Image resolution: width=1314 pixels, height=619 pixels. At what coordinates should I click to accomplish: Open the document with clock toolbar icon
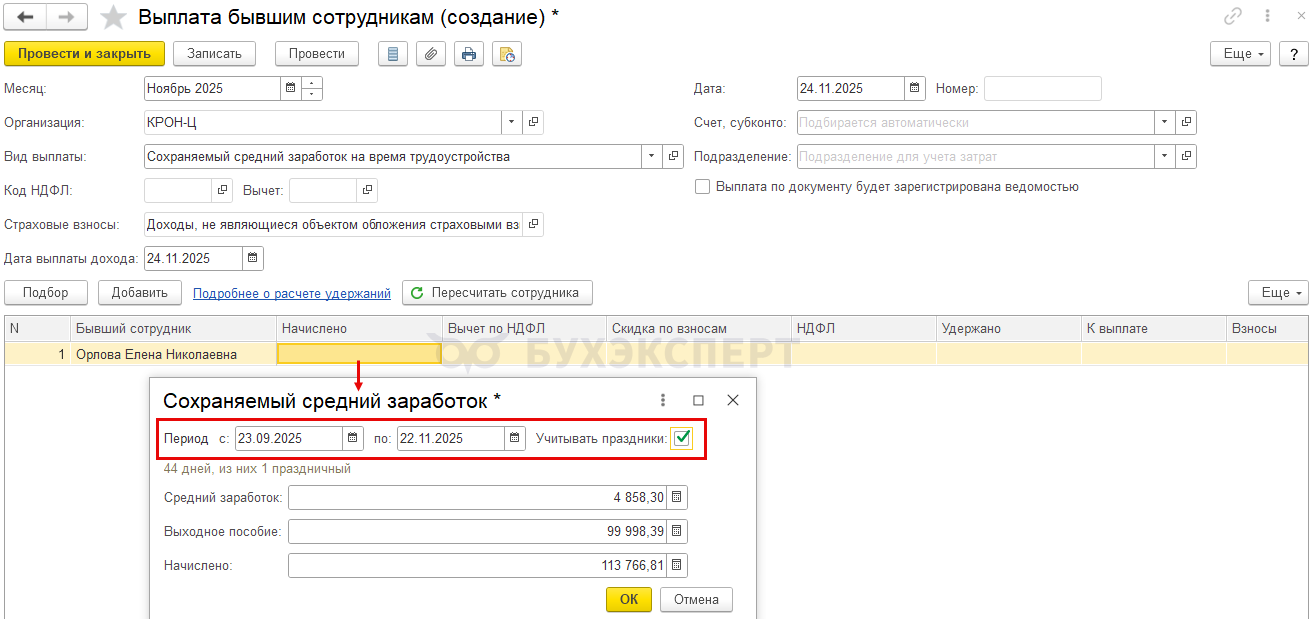(506, 54)
